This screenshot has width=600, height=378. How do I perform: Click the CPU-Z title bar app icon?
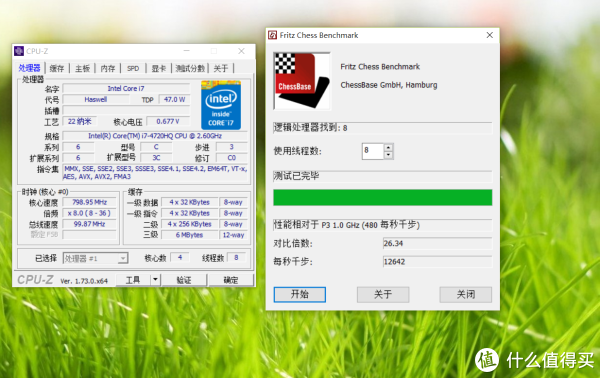19,51
